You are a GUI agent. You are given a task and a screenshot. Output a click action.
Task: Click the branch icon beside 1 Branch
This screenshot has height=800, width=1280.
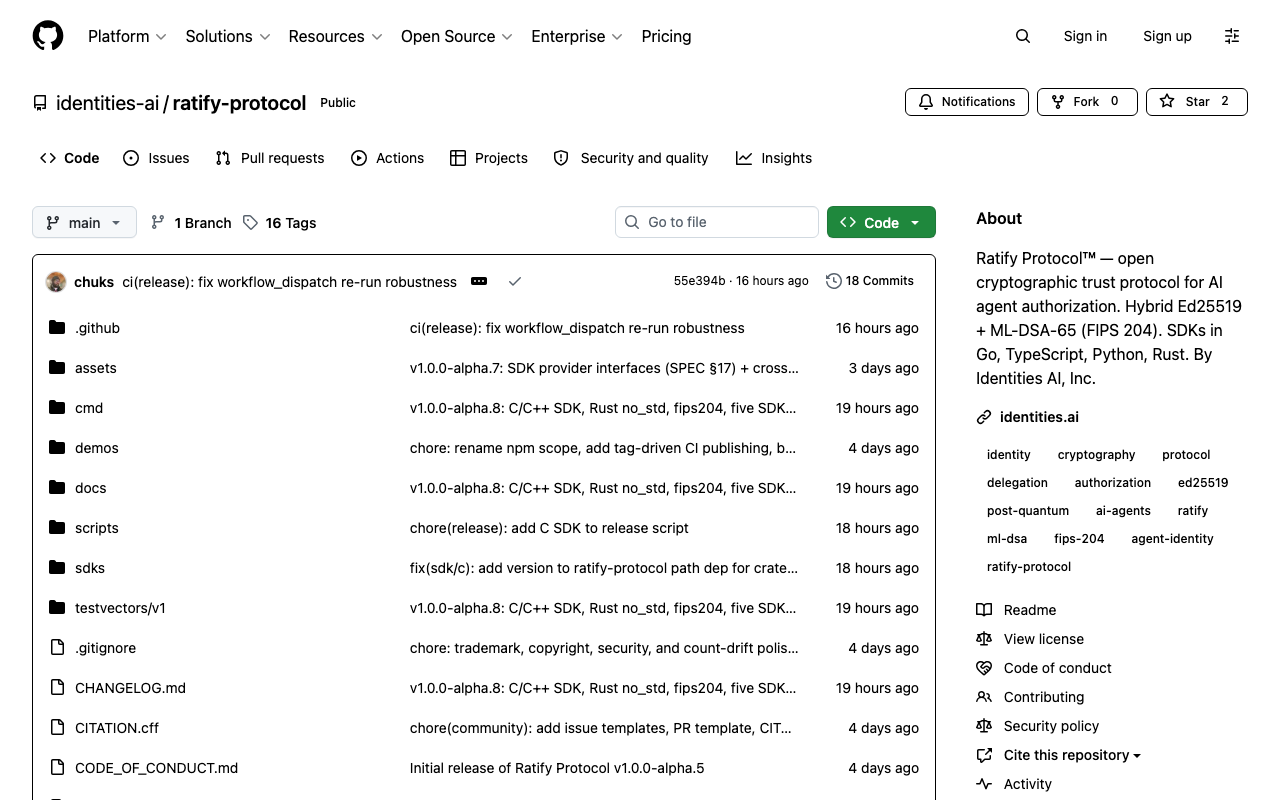pos(158,222)
